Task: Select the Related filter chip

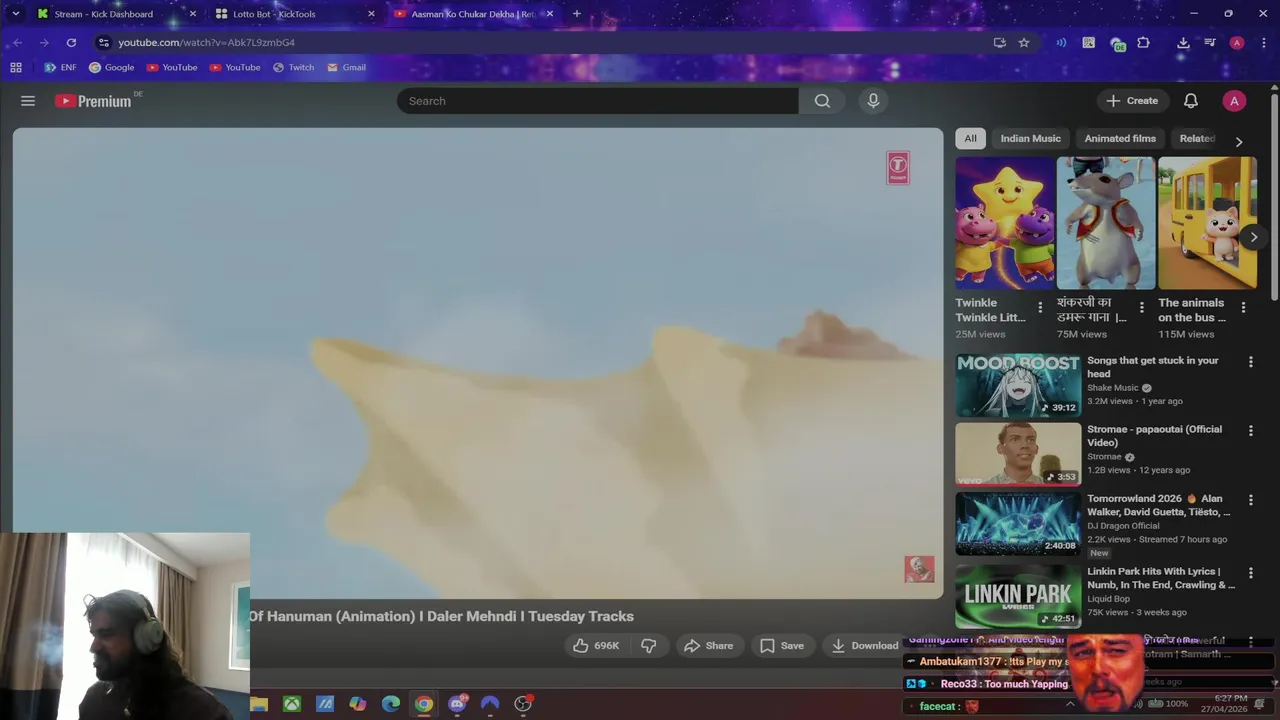Action: pyautogui.click(x=1197, y=139)
